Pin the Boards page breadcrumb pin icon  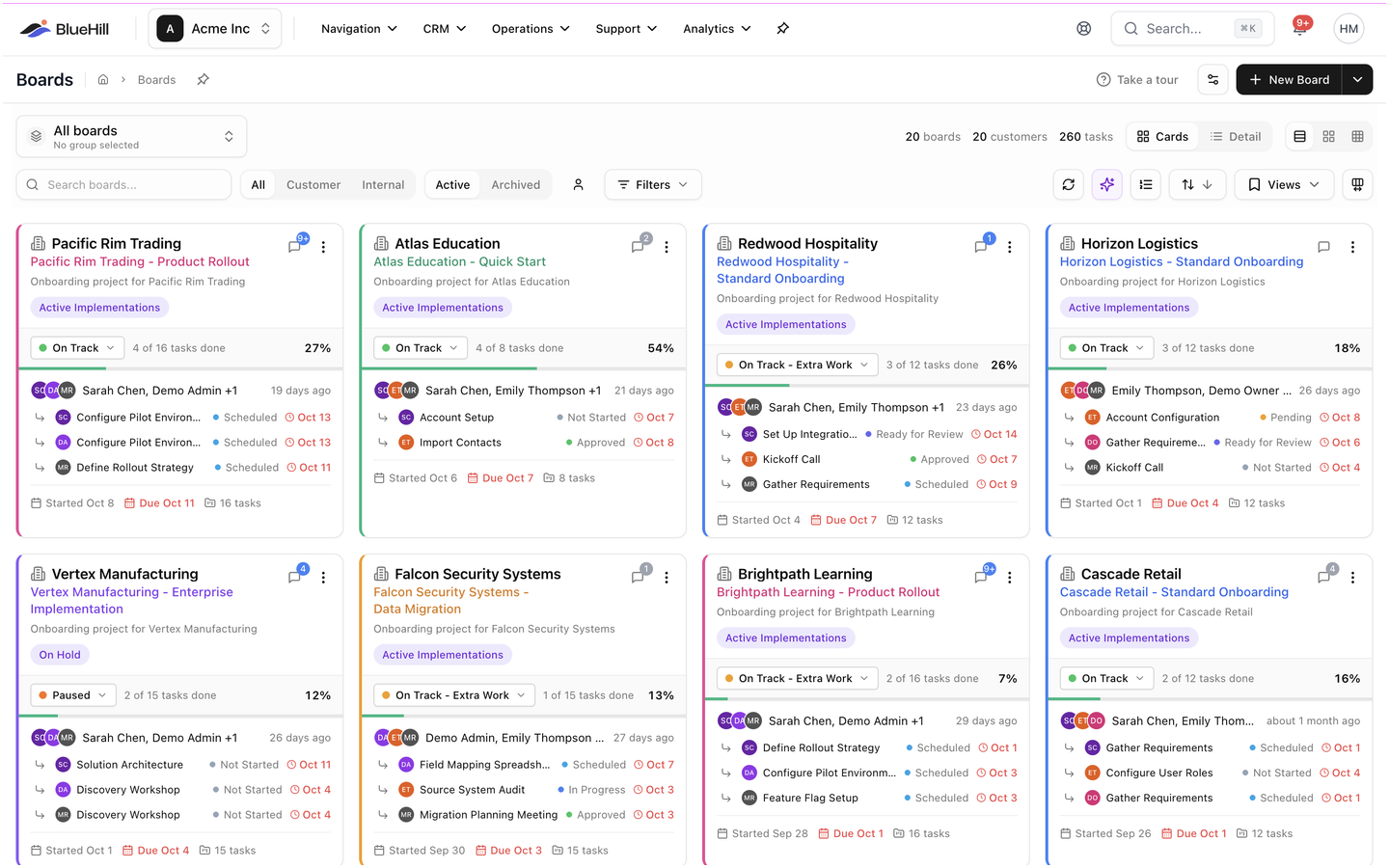point(204,80)
